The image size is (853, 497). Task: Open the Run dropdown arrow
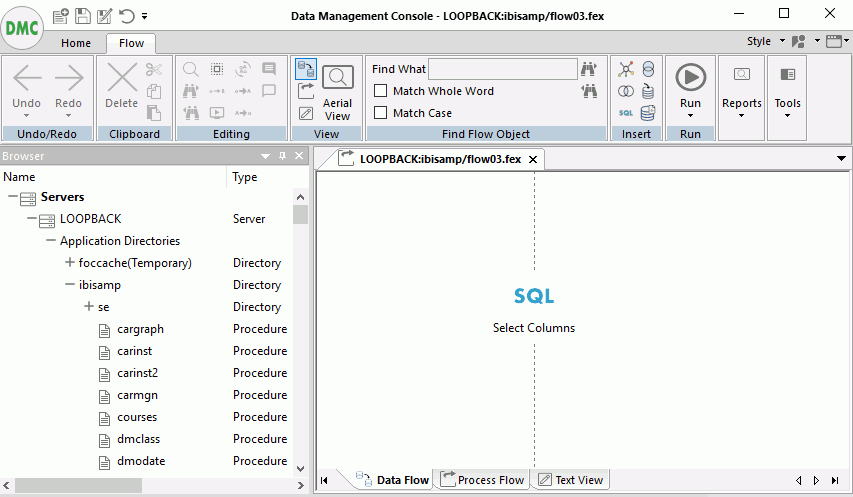click(x=690, y=115)
